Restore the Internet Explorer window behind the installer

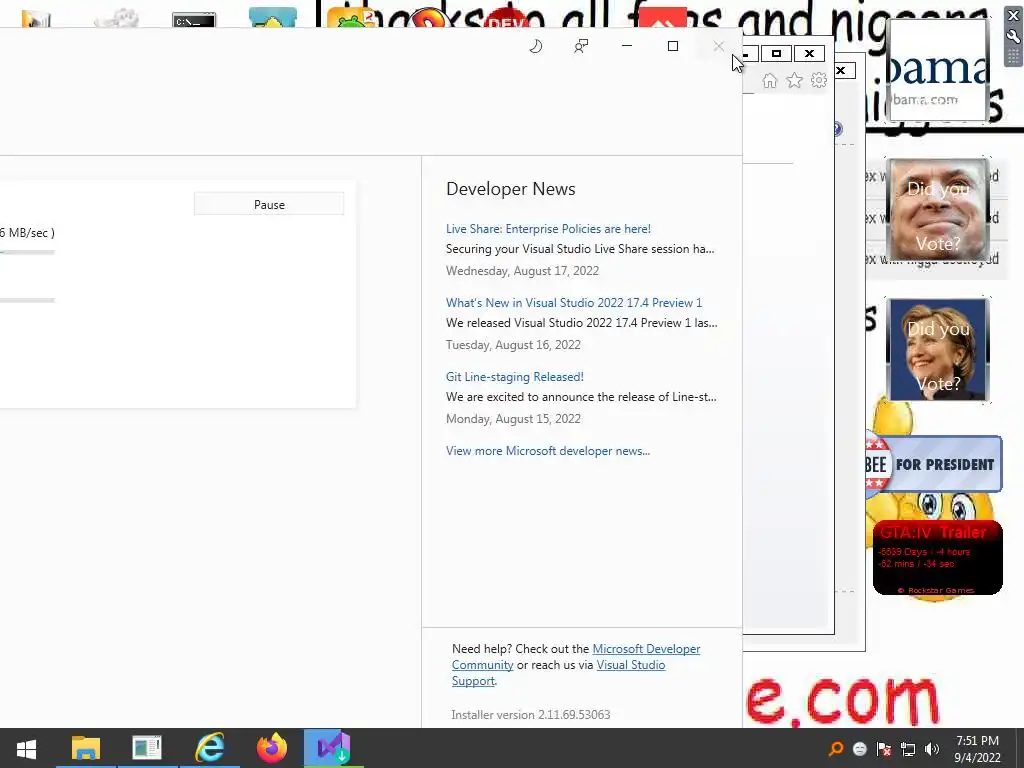click(x=776, y=54)
